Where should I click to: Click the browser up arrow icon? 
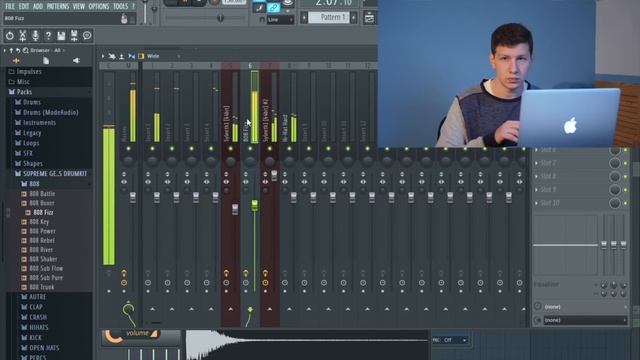11,50
